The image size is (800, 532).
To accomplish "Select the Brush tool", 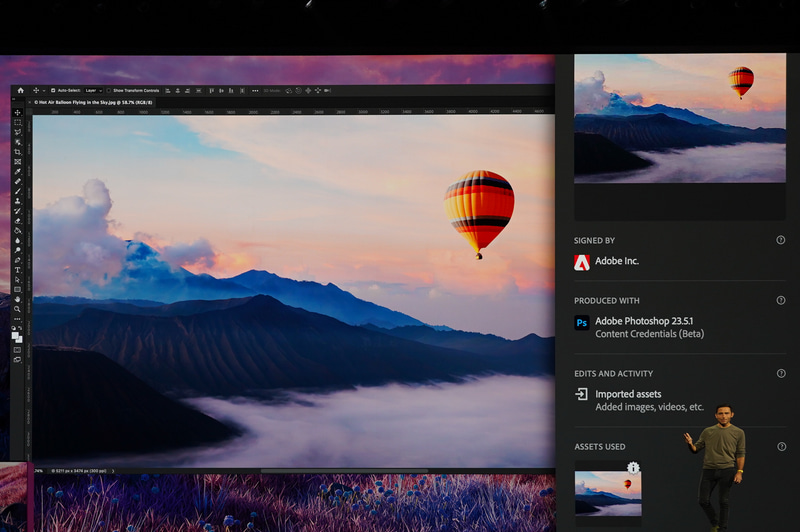I will 17,191.
